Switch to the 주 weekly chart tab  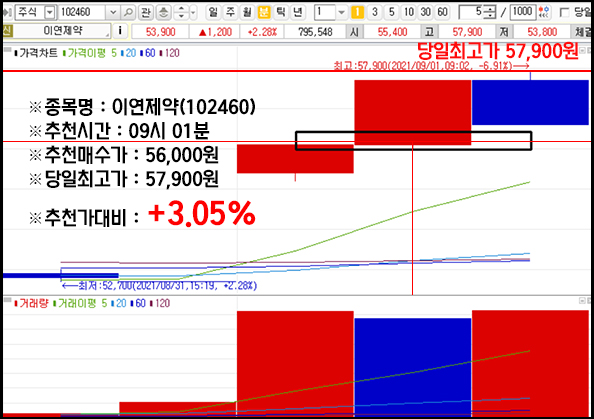(230, 12)
